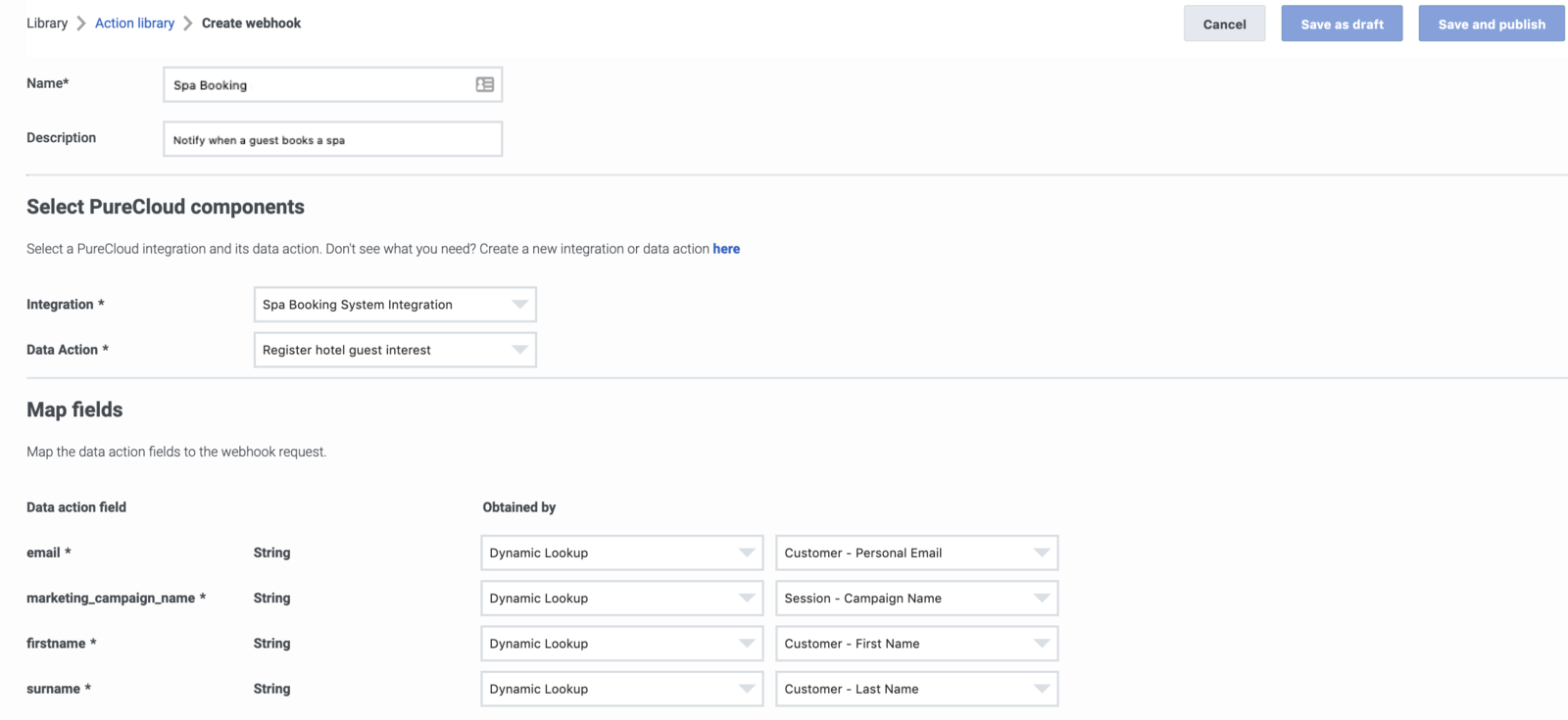Click the 'Select PureCloud components' heading
Image resolution: width=1568 pixels, height=720 pixels.
coord(166,207)
